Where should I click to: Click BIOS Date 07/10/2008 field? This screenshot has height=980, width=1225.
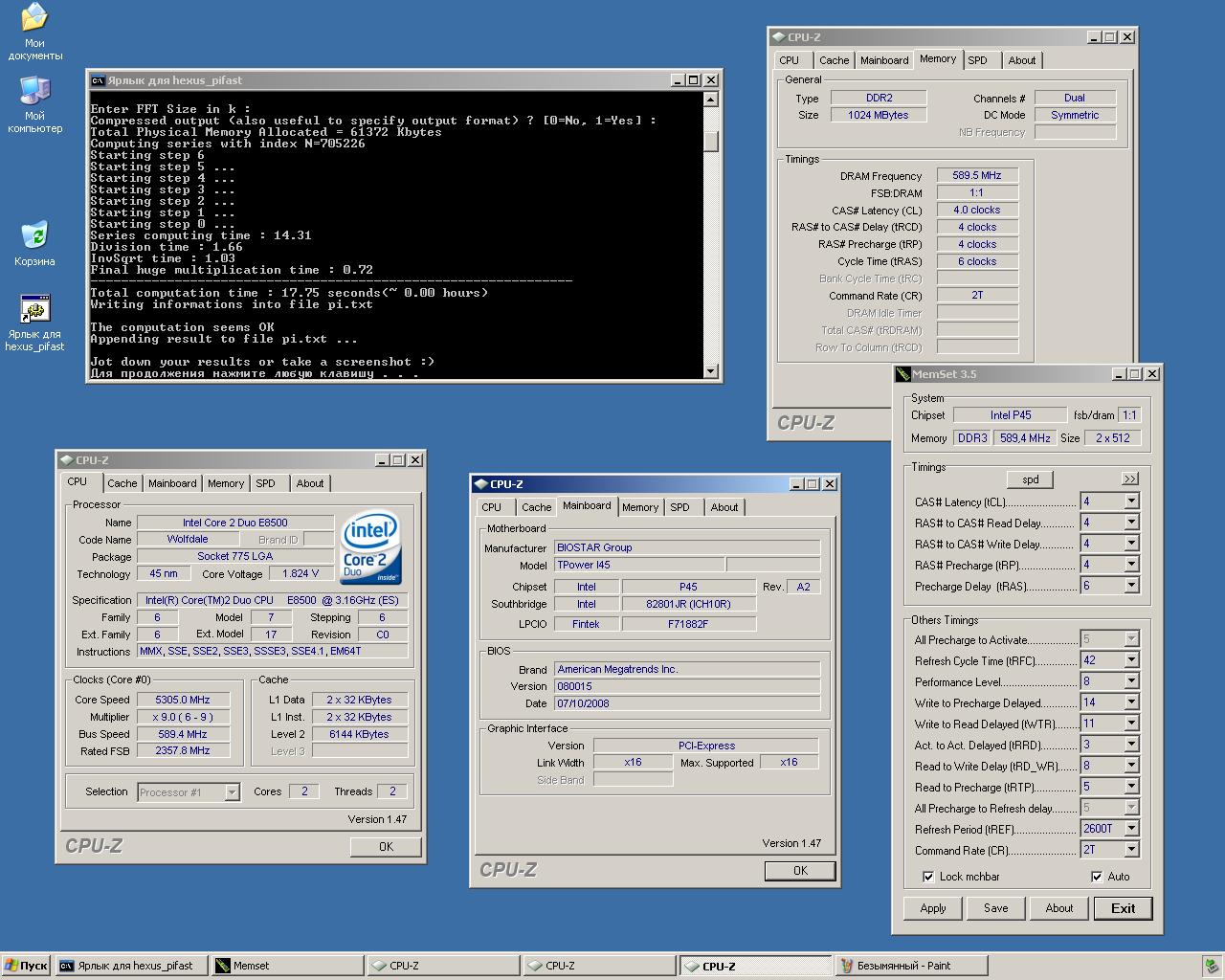pos(687,703)
